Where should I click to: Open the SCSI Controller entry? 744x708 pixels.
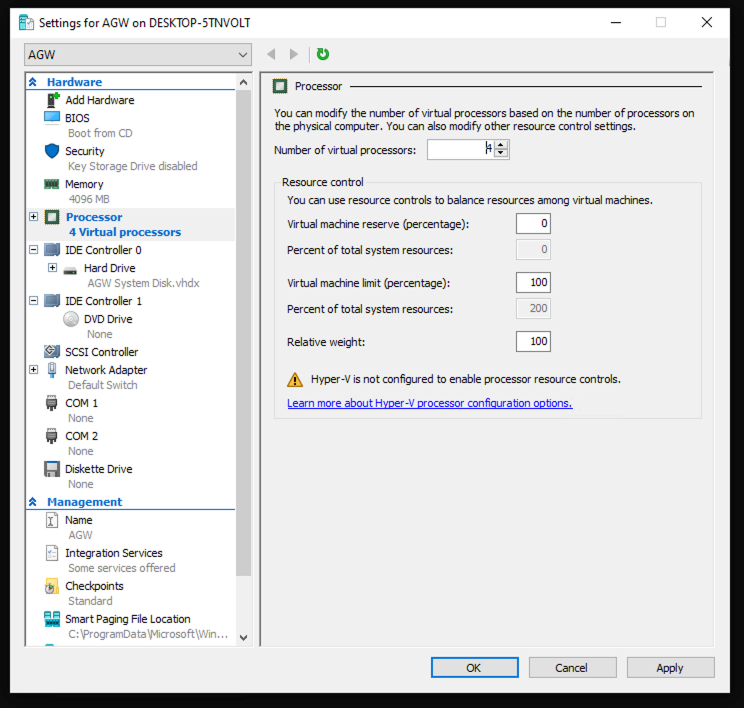[101, 352]
